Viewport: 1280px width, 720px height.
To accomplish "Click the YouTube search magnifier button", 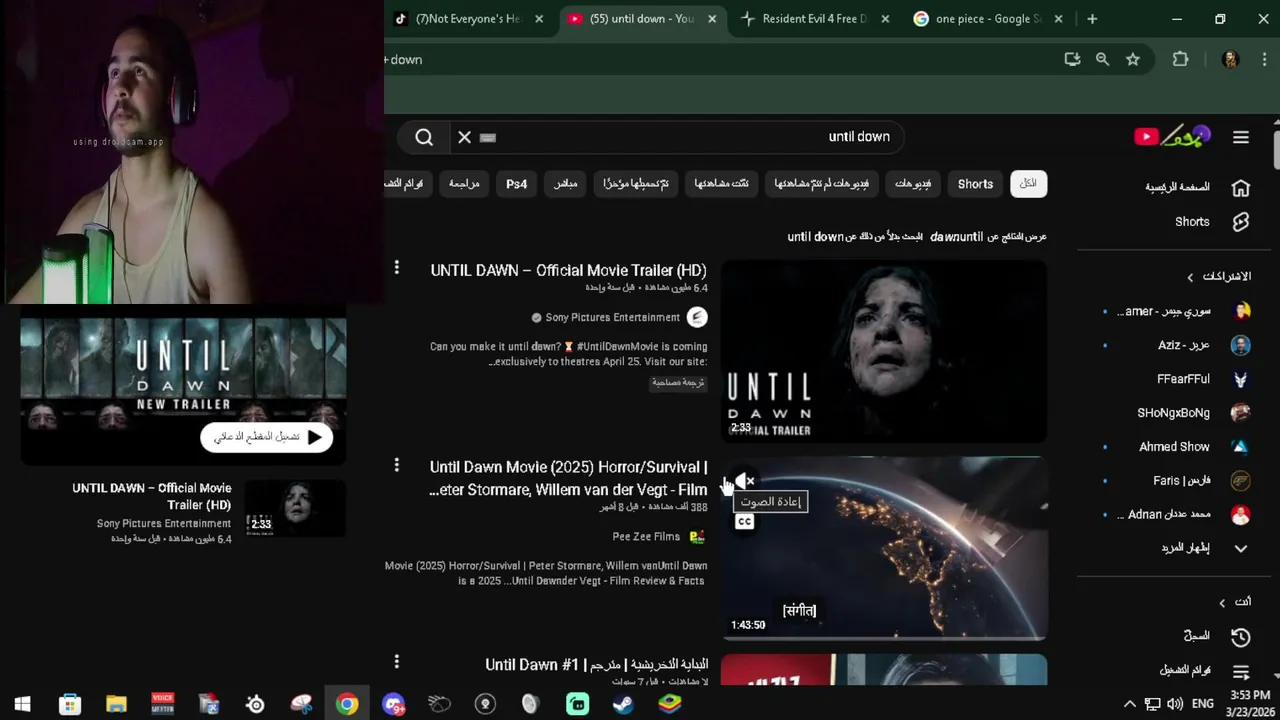I will point(424,137).
